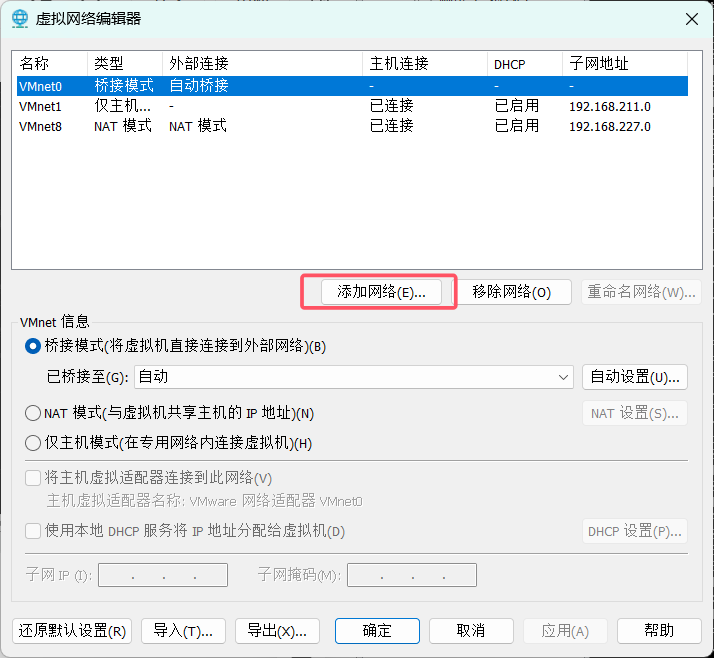Screen dimensions: 714x658
Task: Click the 应用(A) button
Action: click(x=565, y=631)
